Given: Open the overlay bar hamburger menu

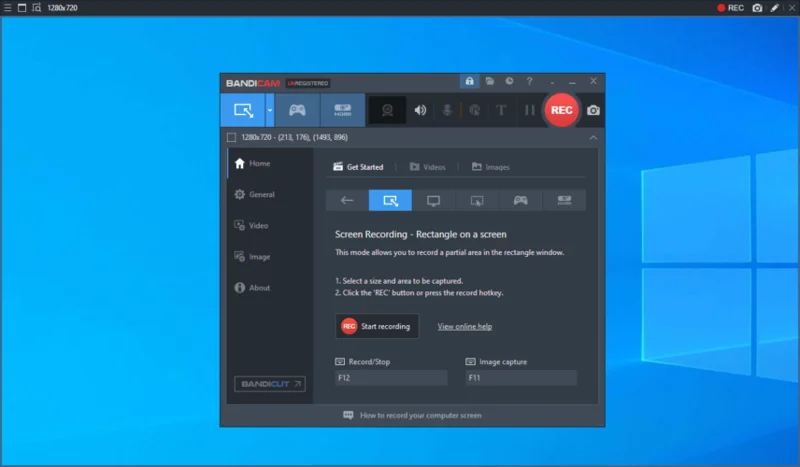Looking at the screenshot, I should [x=8, y=8].
